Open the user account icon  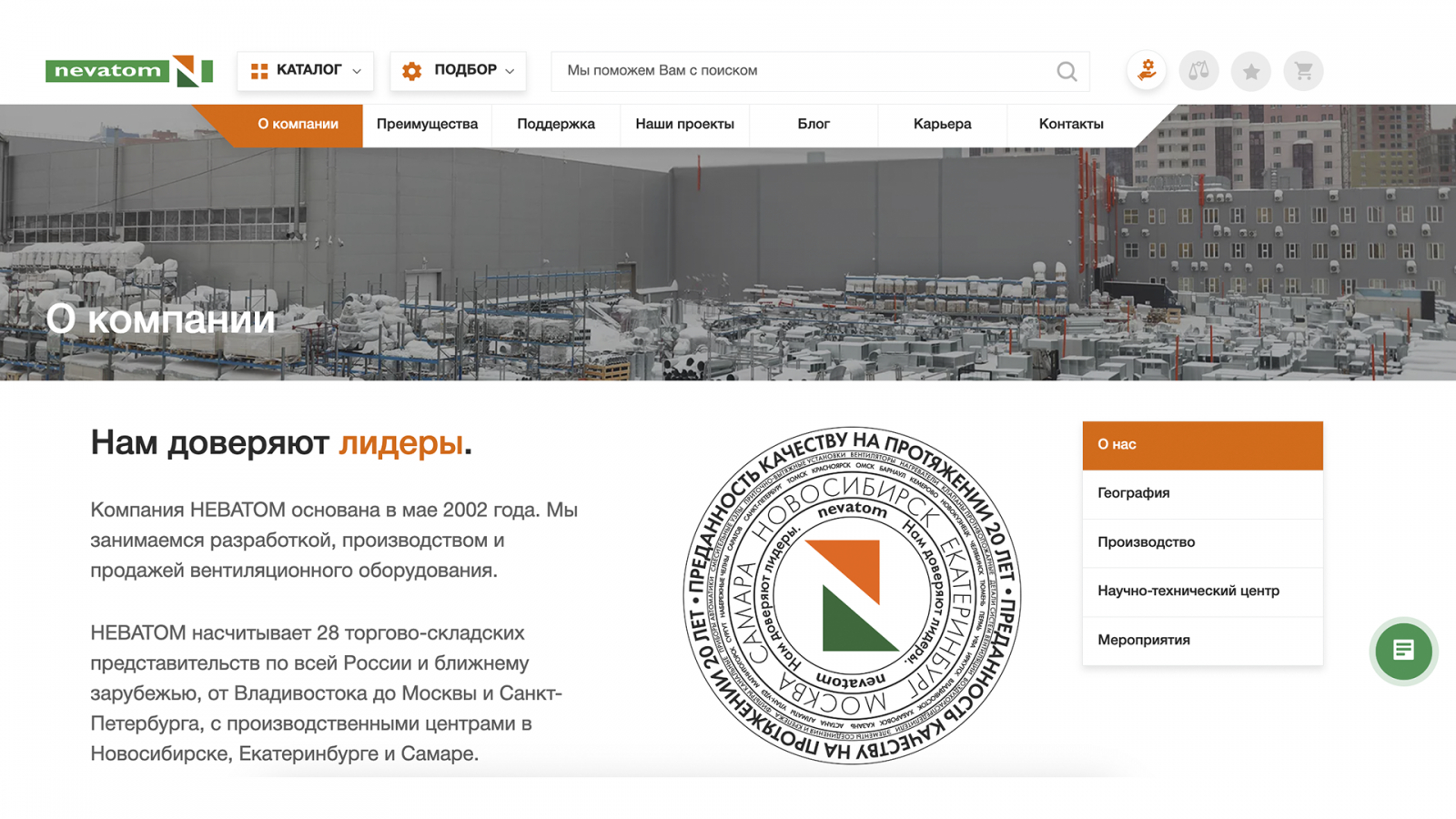click(1147, 71)
